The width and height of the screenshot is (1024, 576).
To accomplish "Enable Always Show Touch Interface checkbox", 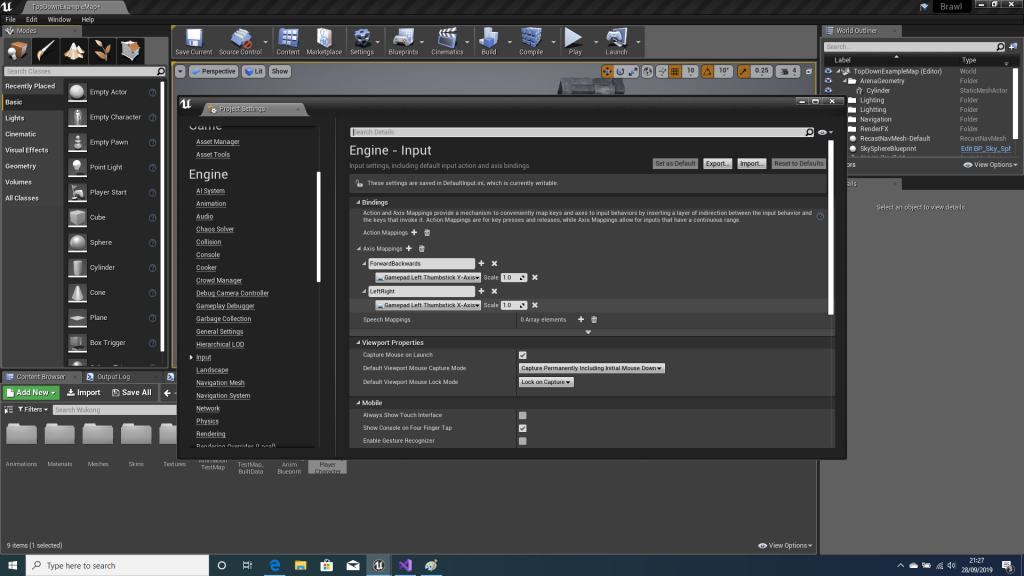I will coord(522,415).
